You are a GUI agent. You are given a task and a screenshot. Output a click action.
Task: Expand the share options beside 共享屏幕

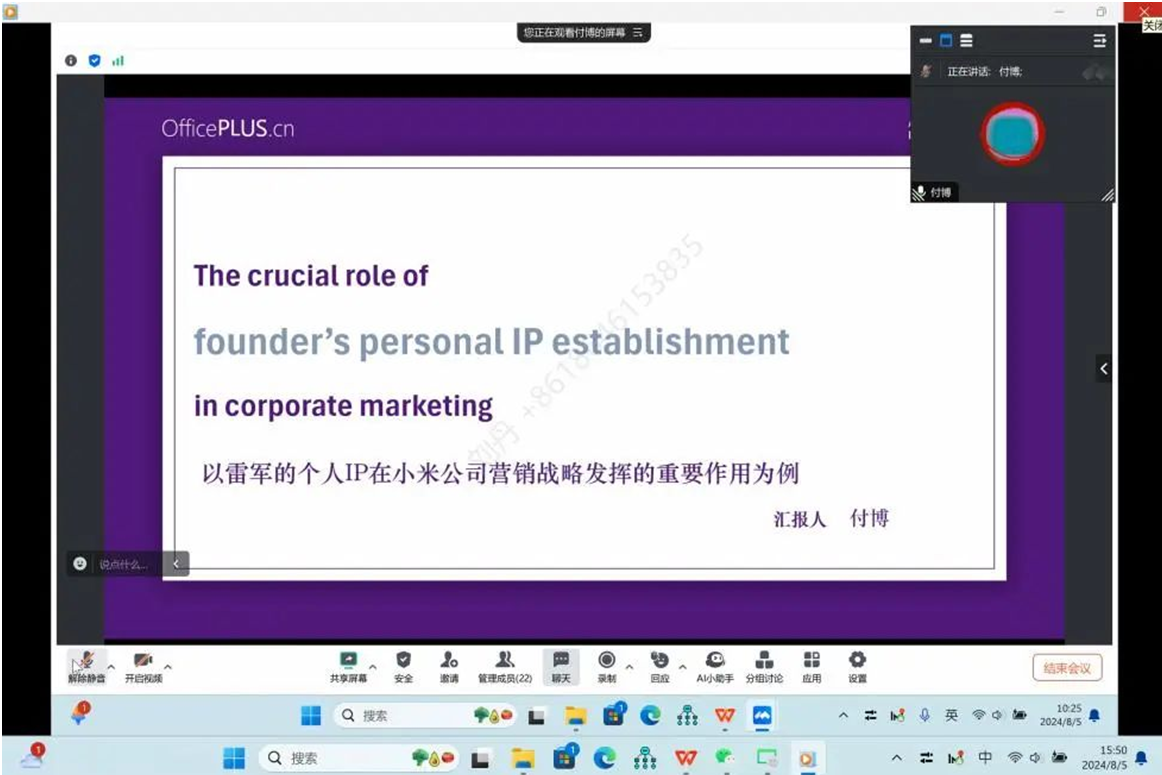[x=373, y=667]
